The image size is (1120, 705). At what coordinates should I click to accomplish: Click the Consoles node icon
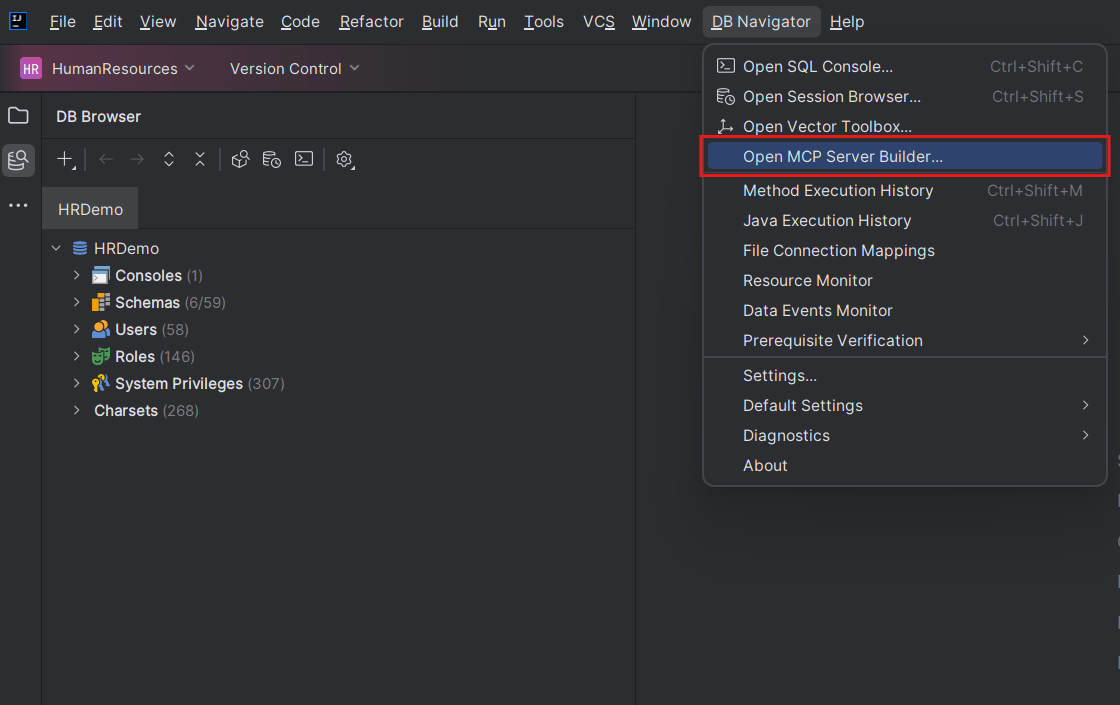(101, 275)
